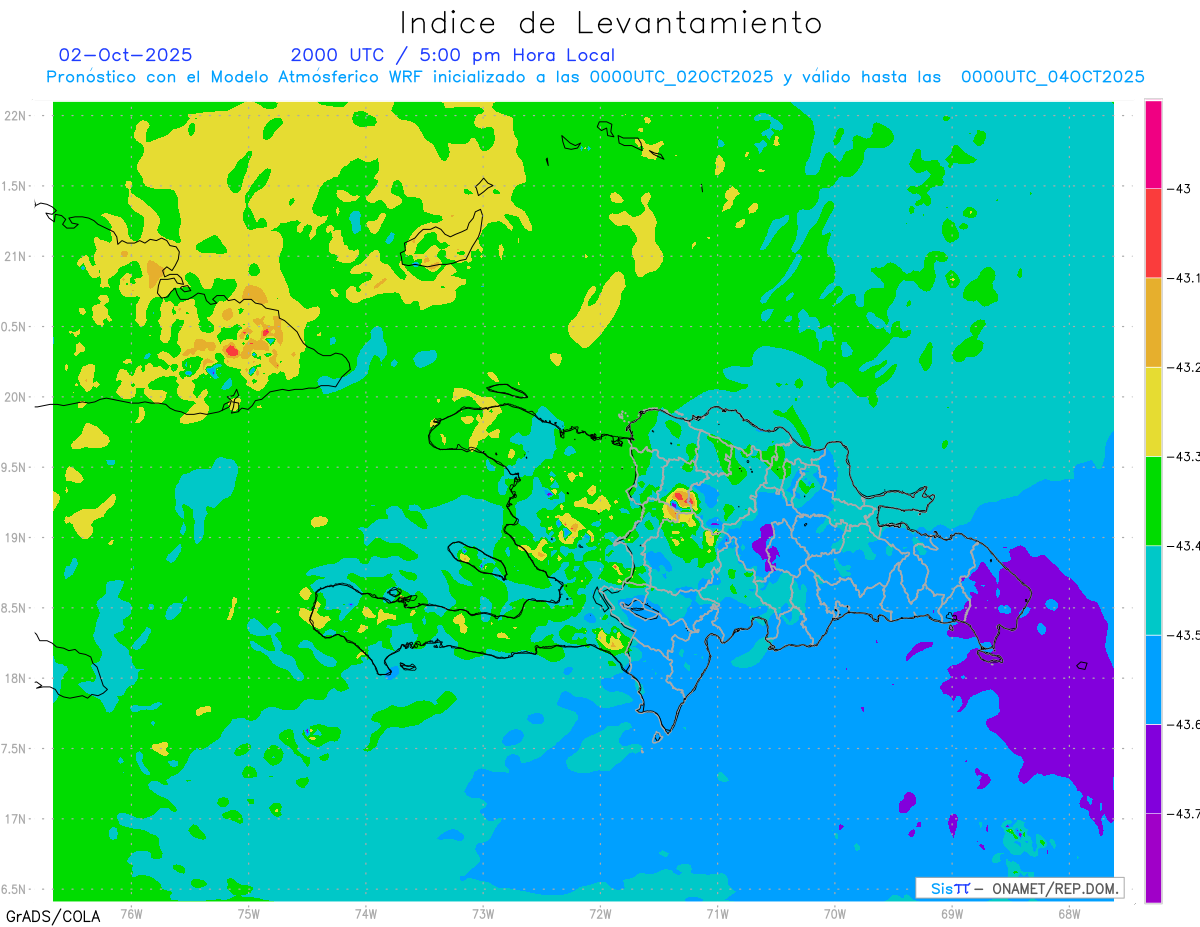1200x927 pixels.
Task: Select the '76W' longitude axis label
Action: [x=131, y=912]
